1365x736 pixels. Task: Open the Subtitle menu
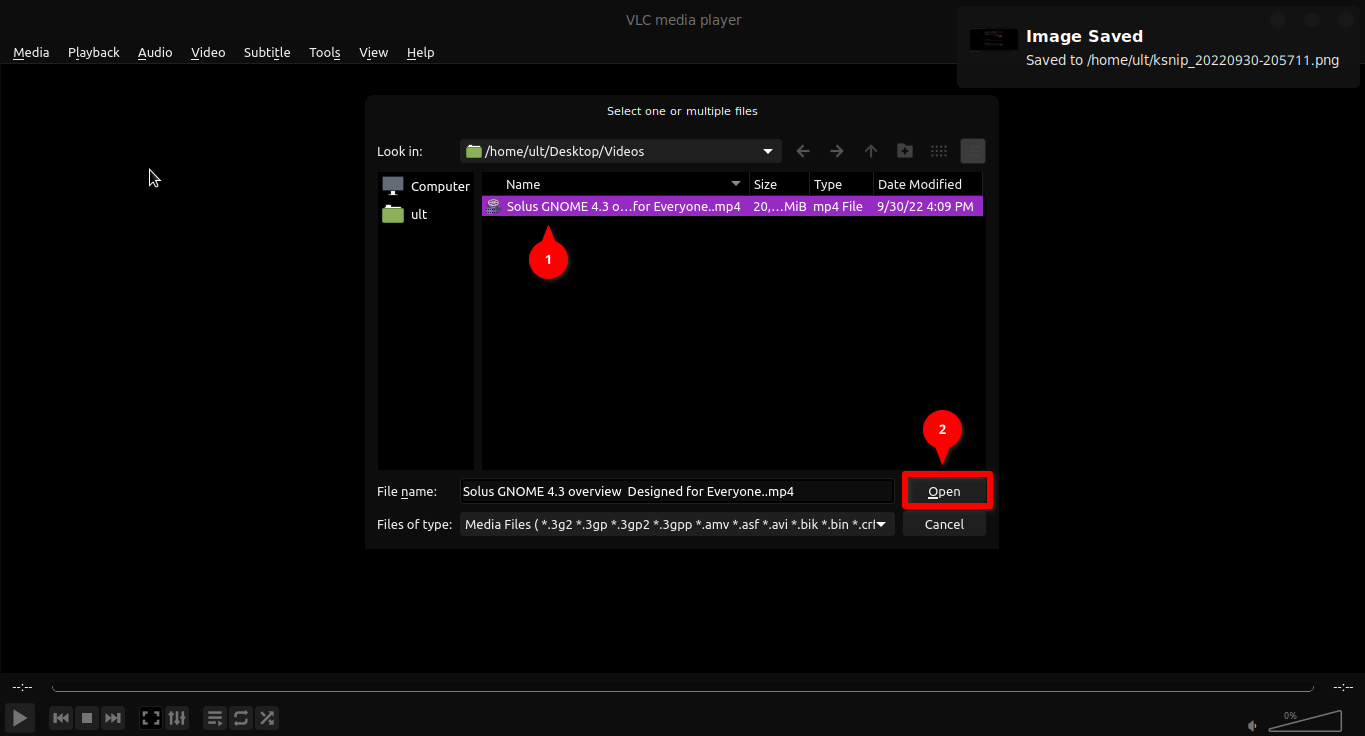267,52
